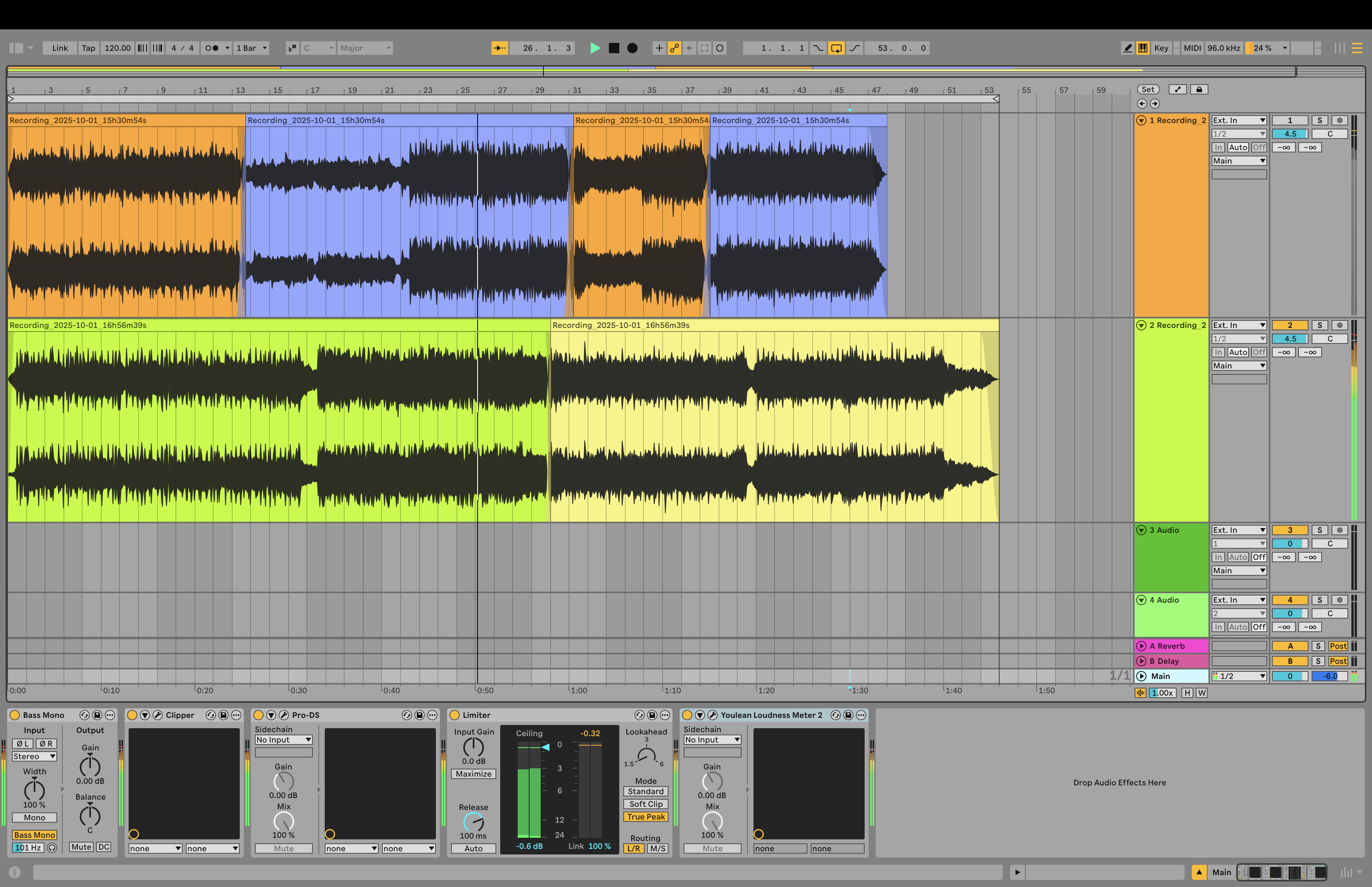Jump to the previous locator arrow
1372x887 pixels.
click(x=1142, y=104)
